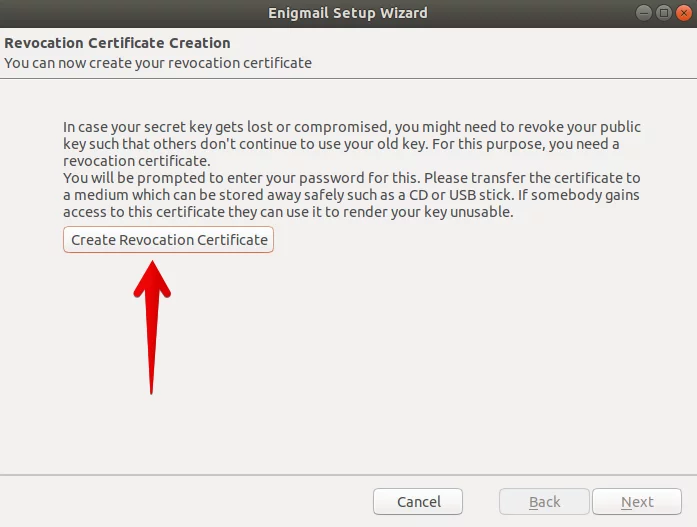Click the line ending 'revocation certificate.'
This screenshot has width=697, height=527.
coord(137,161)
